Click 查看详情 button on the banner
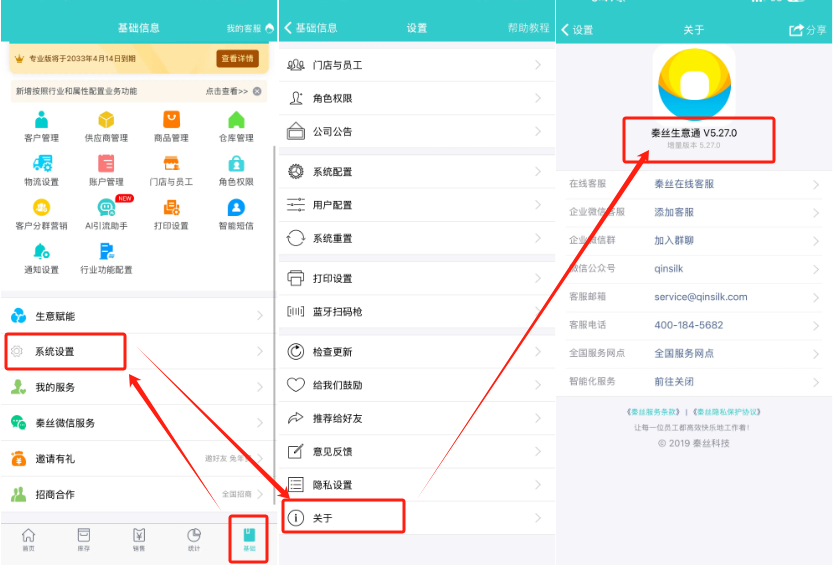This screenshot has width=836, height=565. tap(237, 59)
